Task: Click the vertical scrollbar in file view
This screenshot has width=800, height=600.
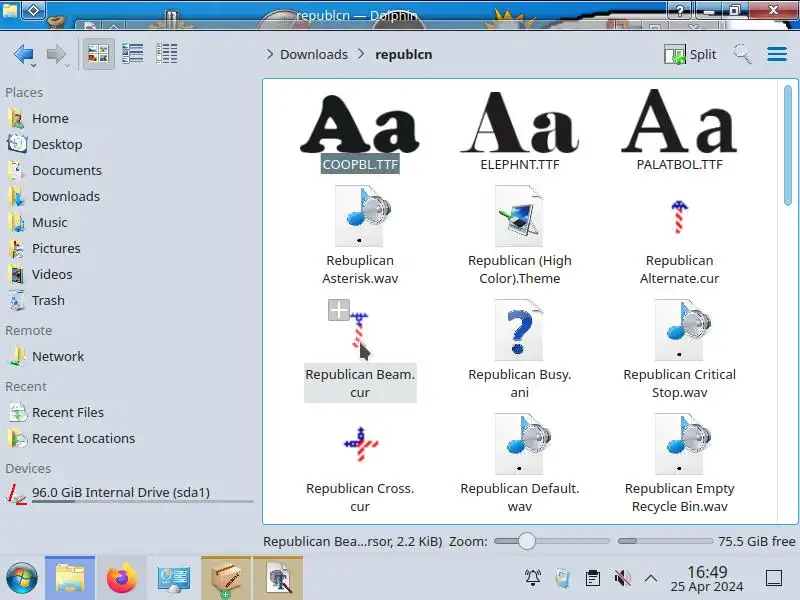Action: (788, 145)
